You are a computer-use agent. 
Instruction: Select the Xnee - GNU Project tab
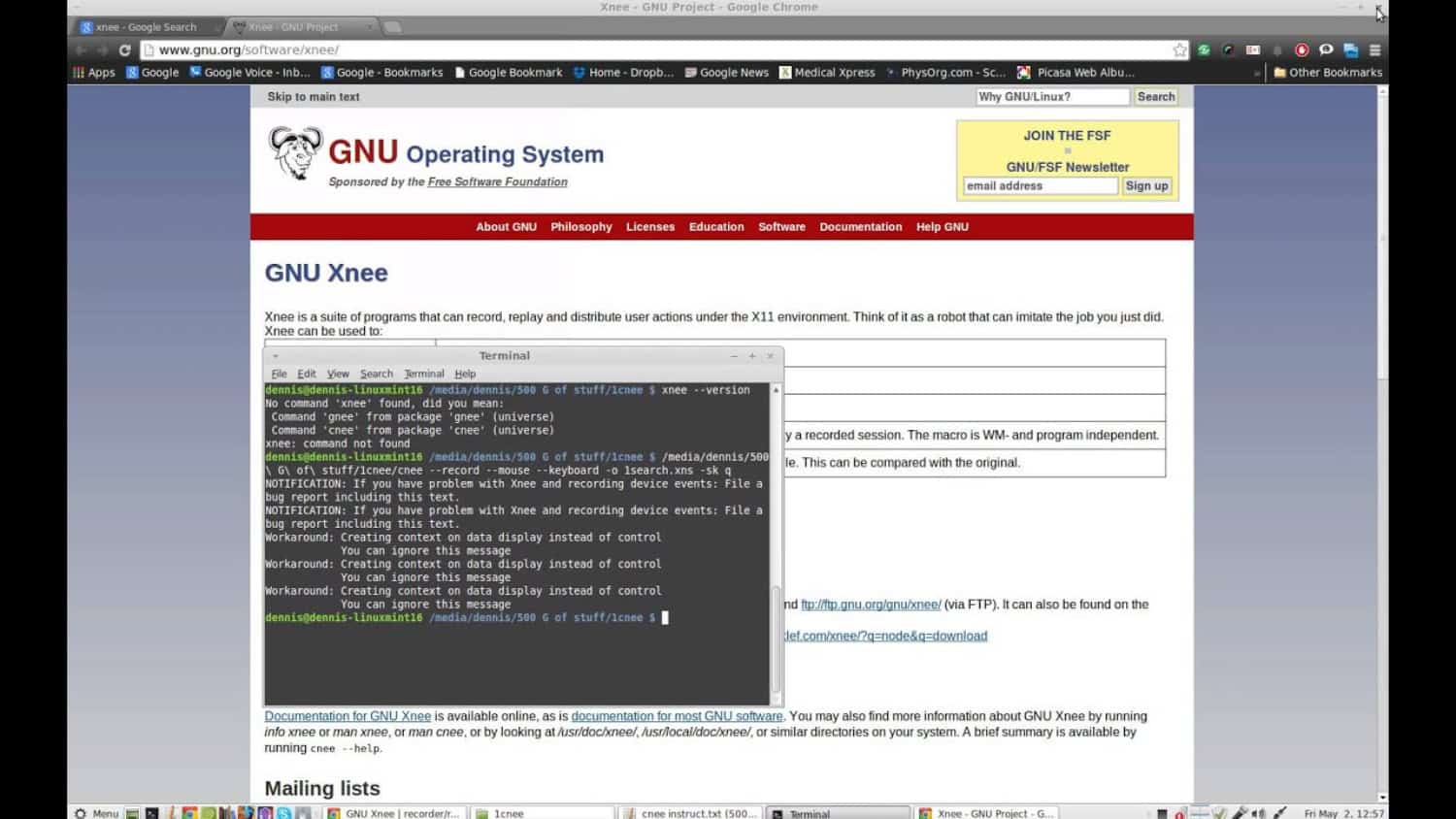pyautogui.click(x=301, y=27)
